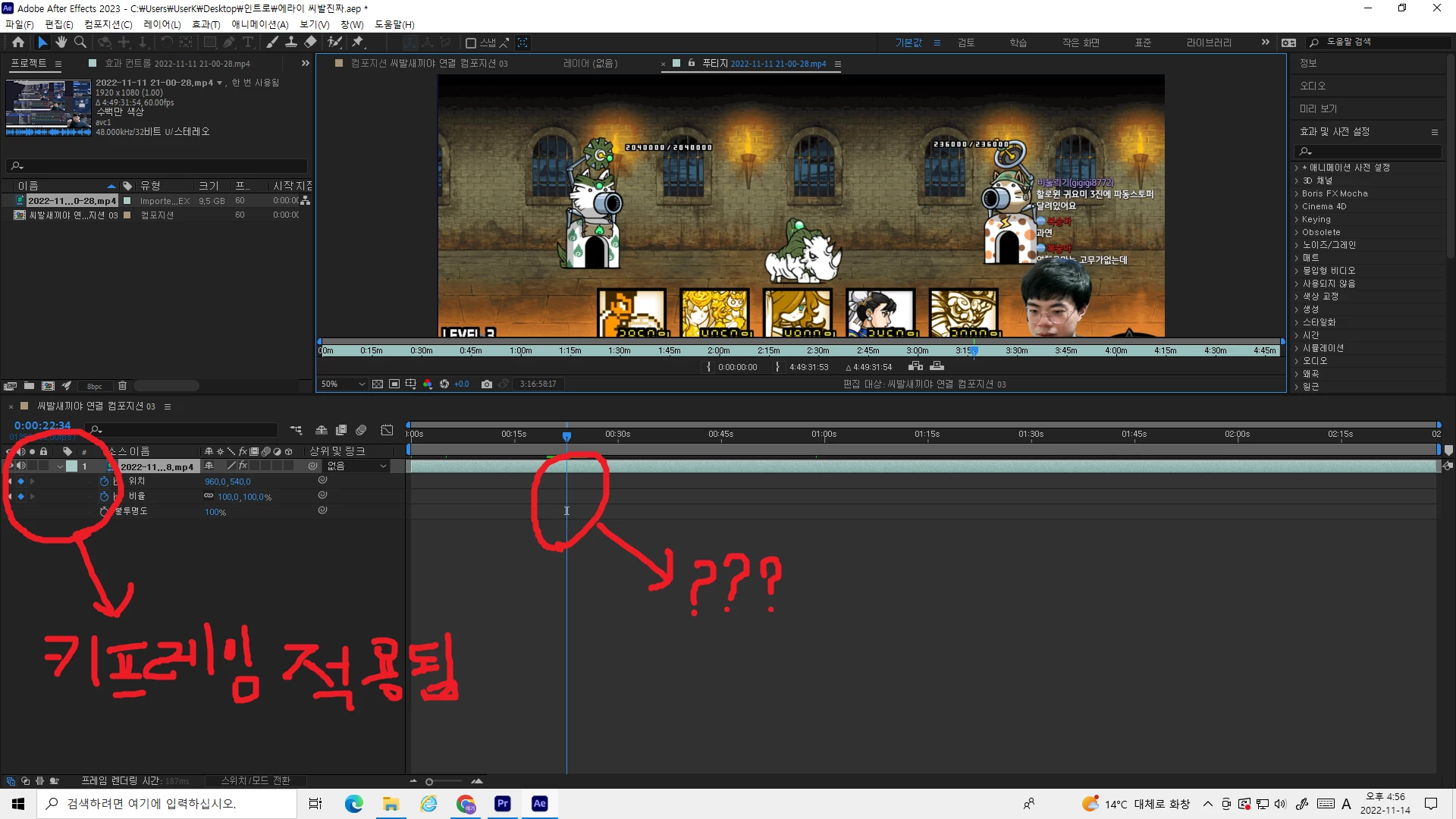
Task: Switch to the 학습 workspace tab
Action: [x=1018, y=42]
